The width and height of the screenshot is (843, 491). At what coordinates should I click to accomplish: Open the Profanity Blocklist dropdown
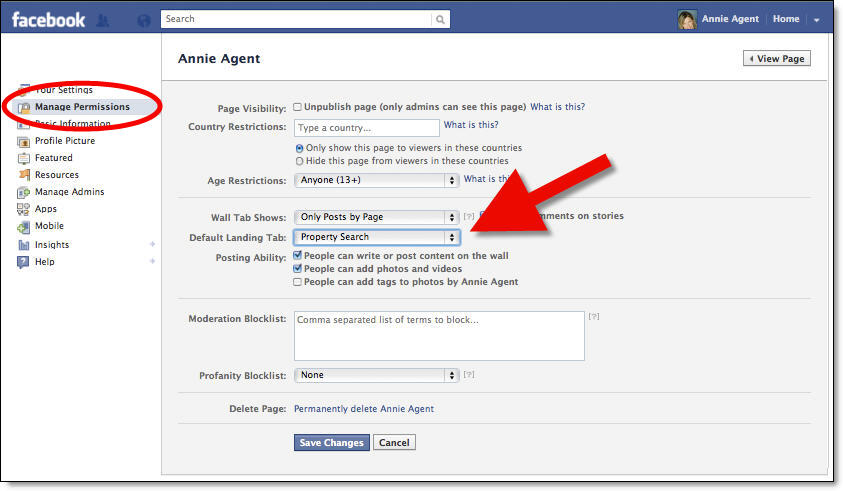click(x=376, y=375)
